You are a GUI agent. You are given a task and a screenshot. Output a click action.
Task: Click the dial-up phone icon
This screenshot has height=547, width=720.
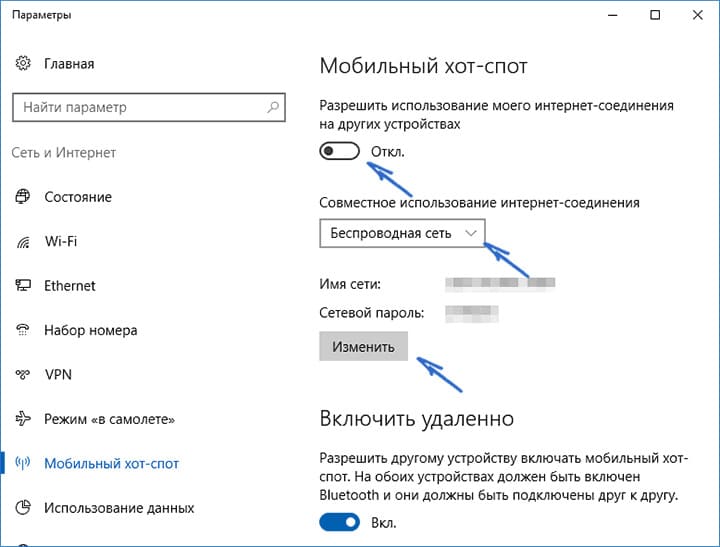(x=23, y=330)
